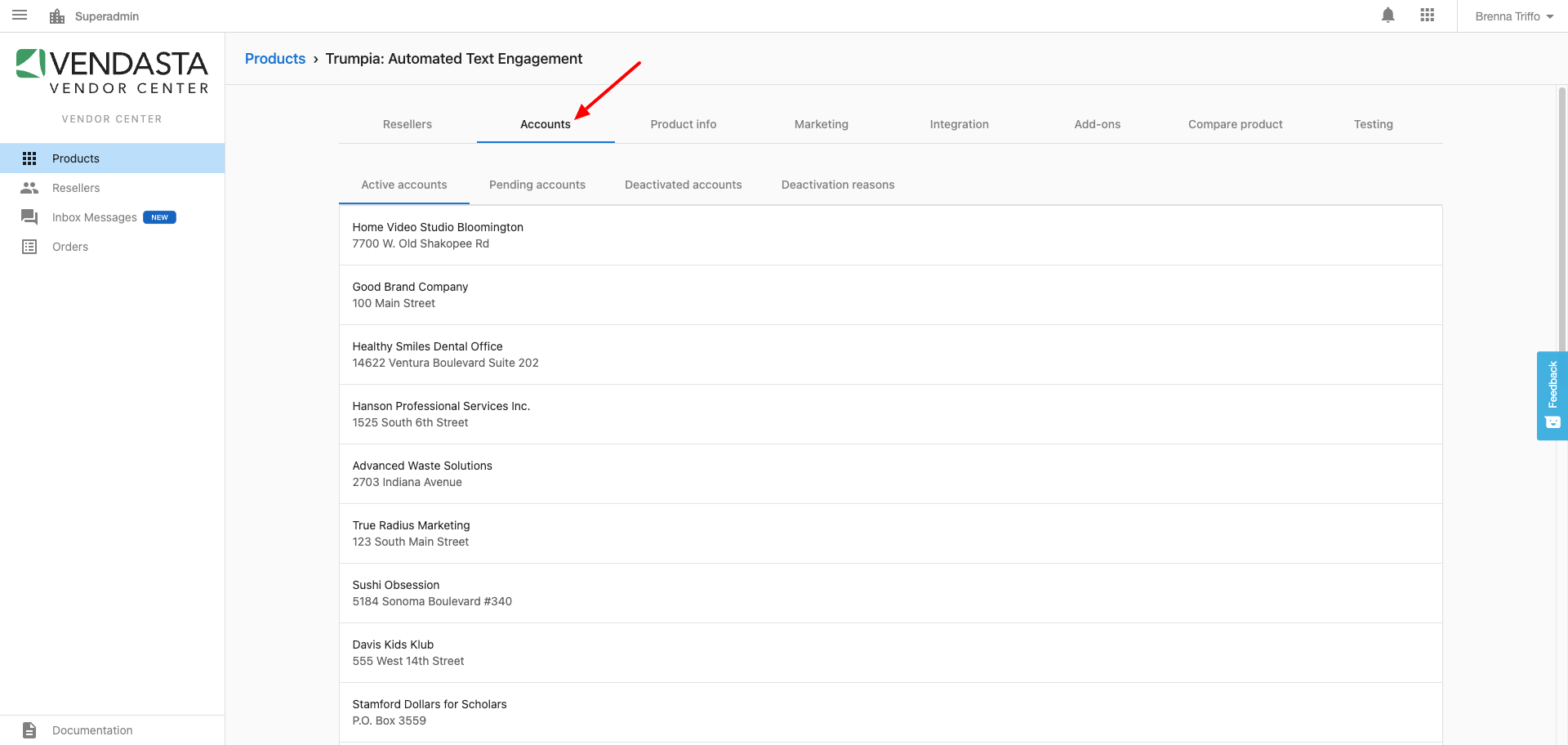Click the address 7700 W. Old Shakopee Rd
Screen dimensions: 1568x745
pyautogui.click(x=421, y=243)
